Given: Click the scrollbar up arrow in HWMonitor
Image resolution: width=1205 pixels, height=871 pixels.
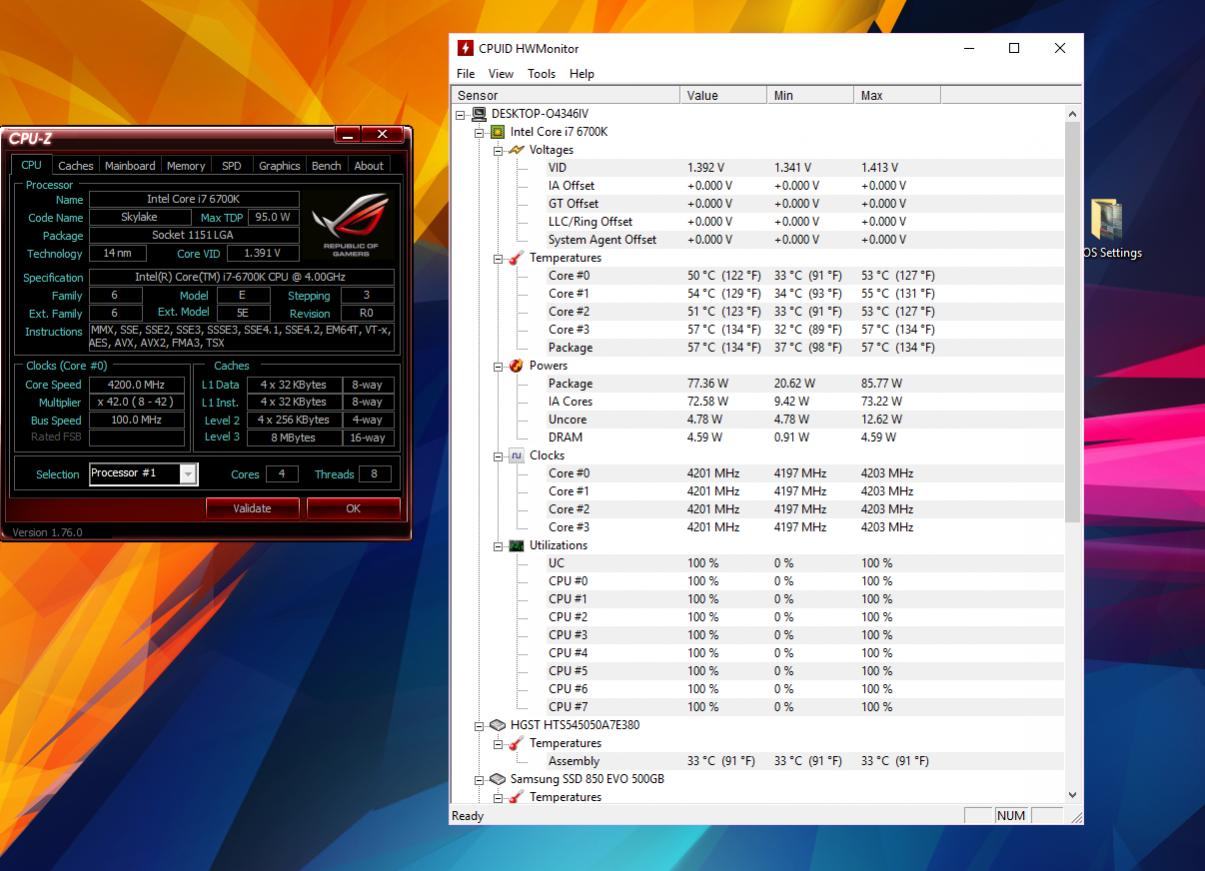Looking at the screenshot, I should [1073, 114].
